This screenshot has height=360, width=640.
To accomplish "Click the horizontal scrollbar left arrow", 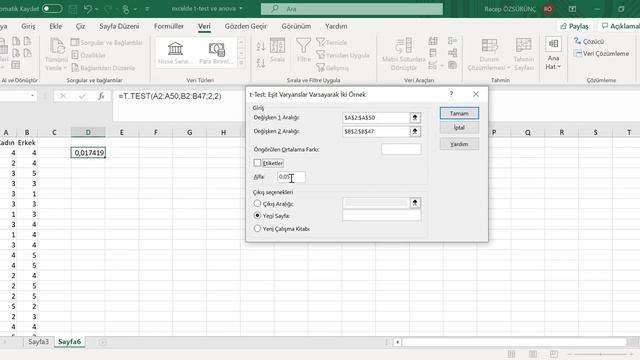I will click(397, 342).
